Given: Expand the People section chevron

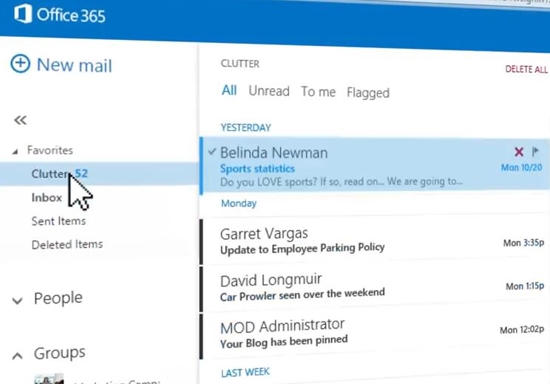Looking at the screenshot, I should (x=17, y=301).
